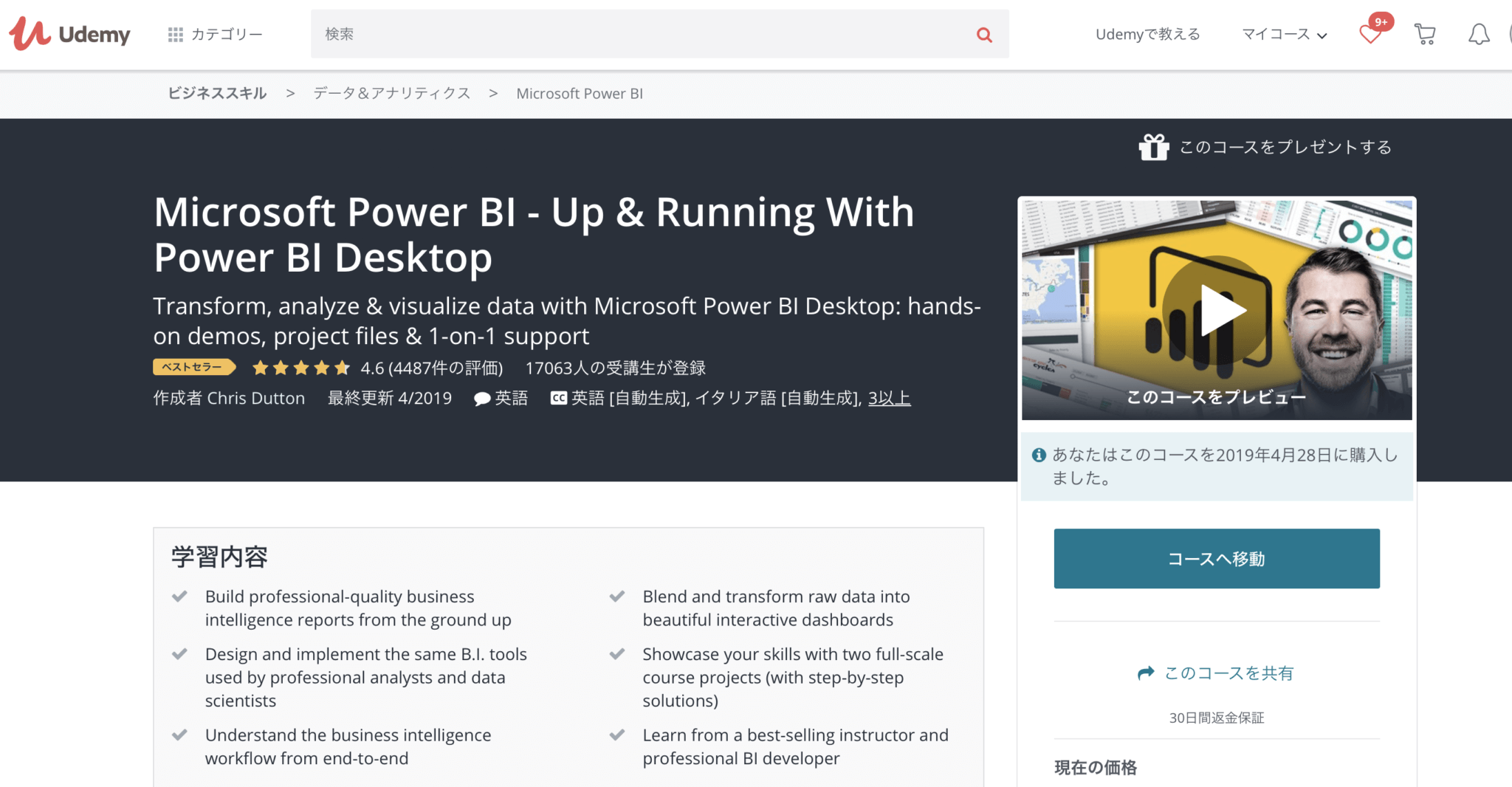The image size is (1512, 787).
Task: Click checkmark beside Understand the business intelligence
Action: [179, 735]
